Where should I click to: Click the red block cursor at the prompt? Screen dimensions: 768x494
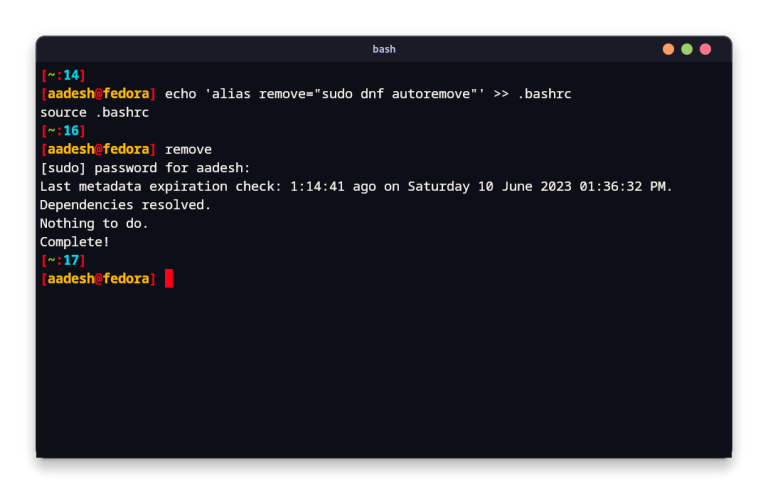coord(169,278)
